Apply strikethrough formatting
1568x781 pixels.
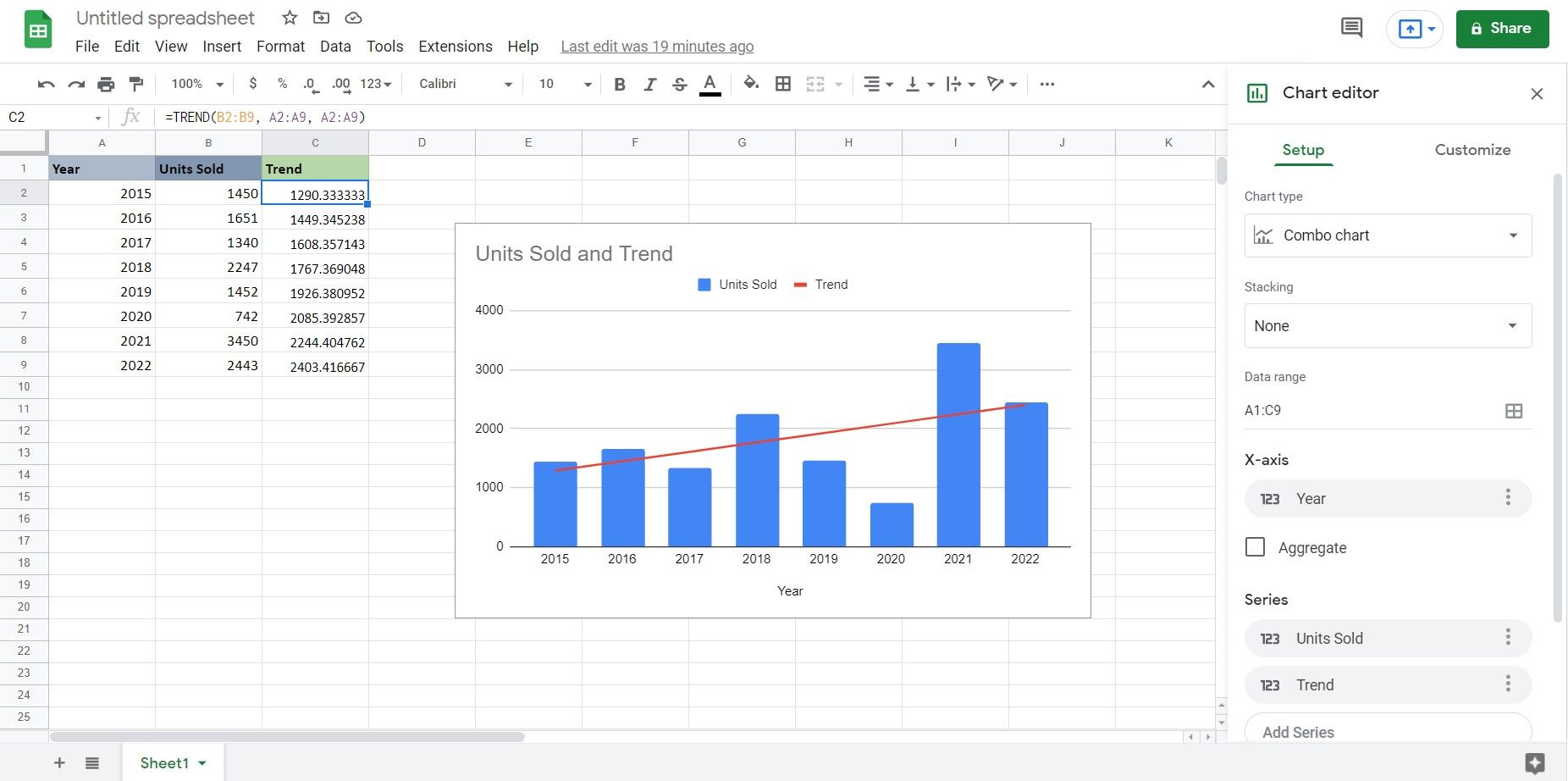coord(679,84)
